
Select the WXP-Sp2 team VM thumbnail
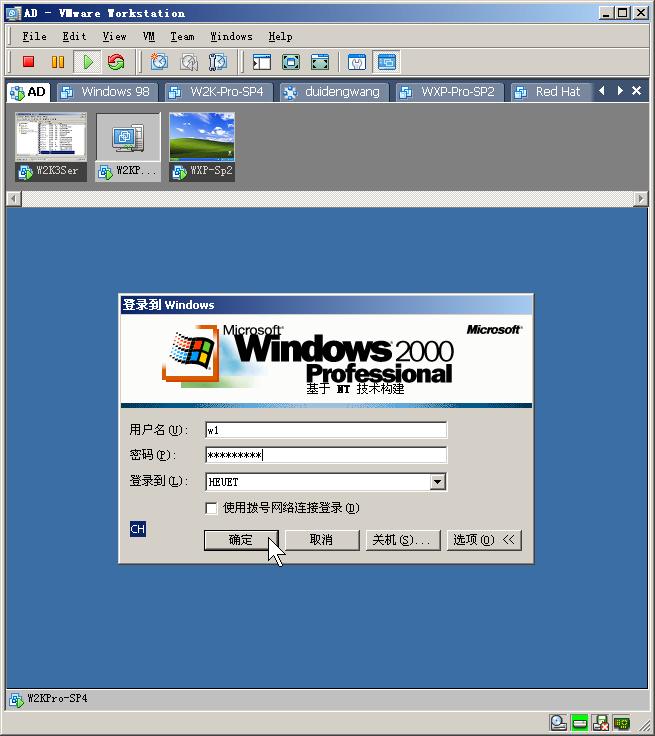click(202, 146)
